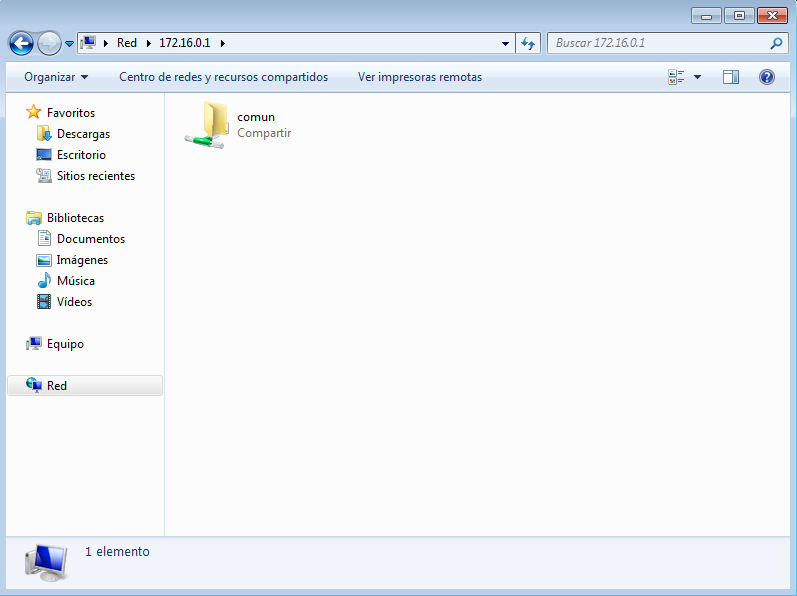Open the recent pages dropdown arrow
Viewport: 797px width, 596px height.
coord(70,44)
